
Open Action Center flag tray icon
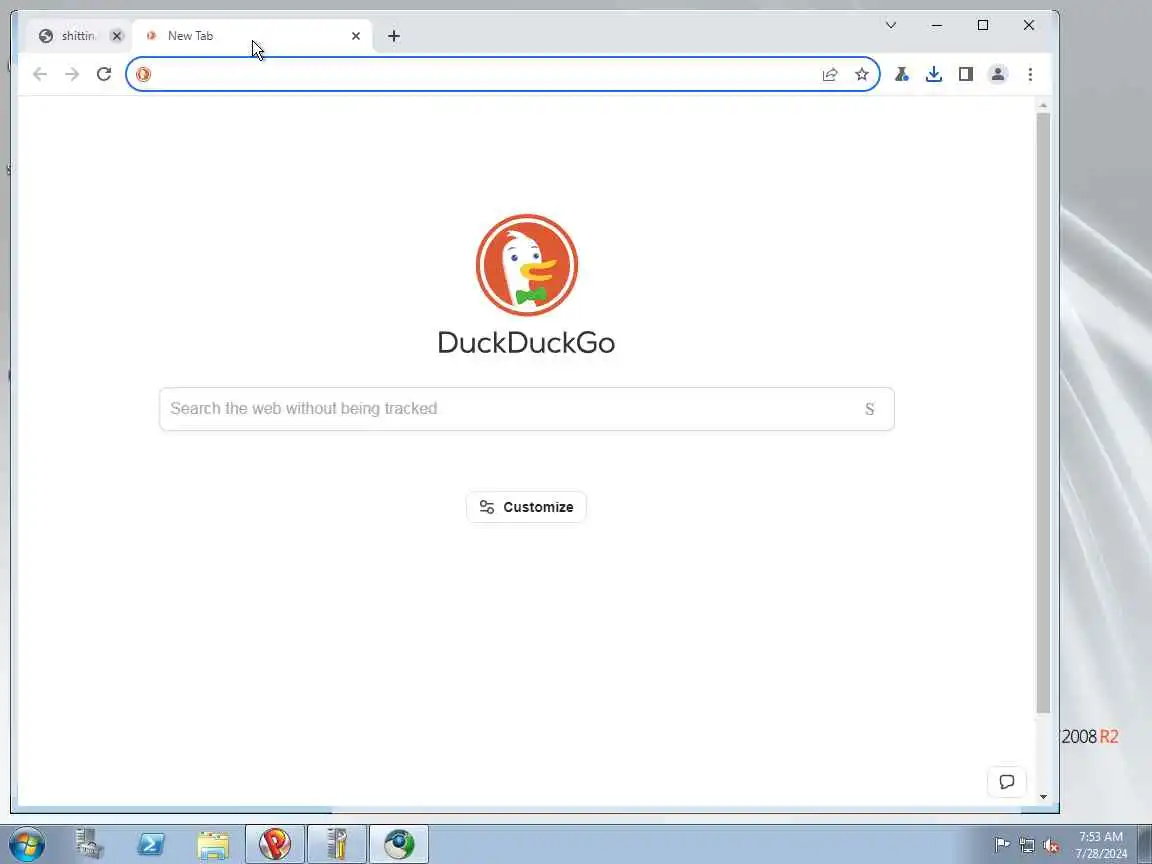click(1001, 845)
